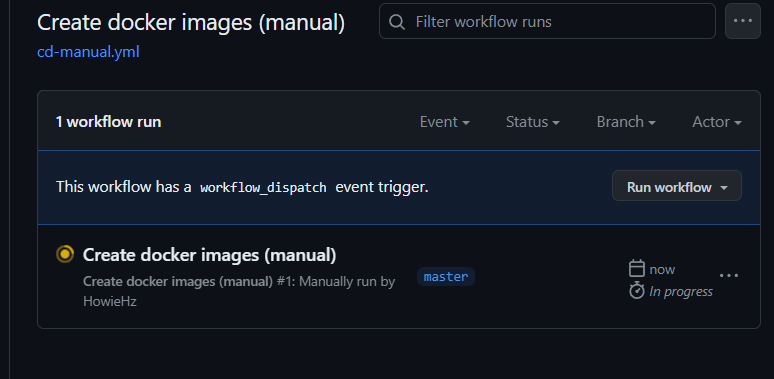Expand the Status filter dropdown
This screenshot has height=379, width=774.
[533, 122]
